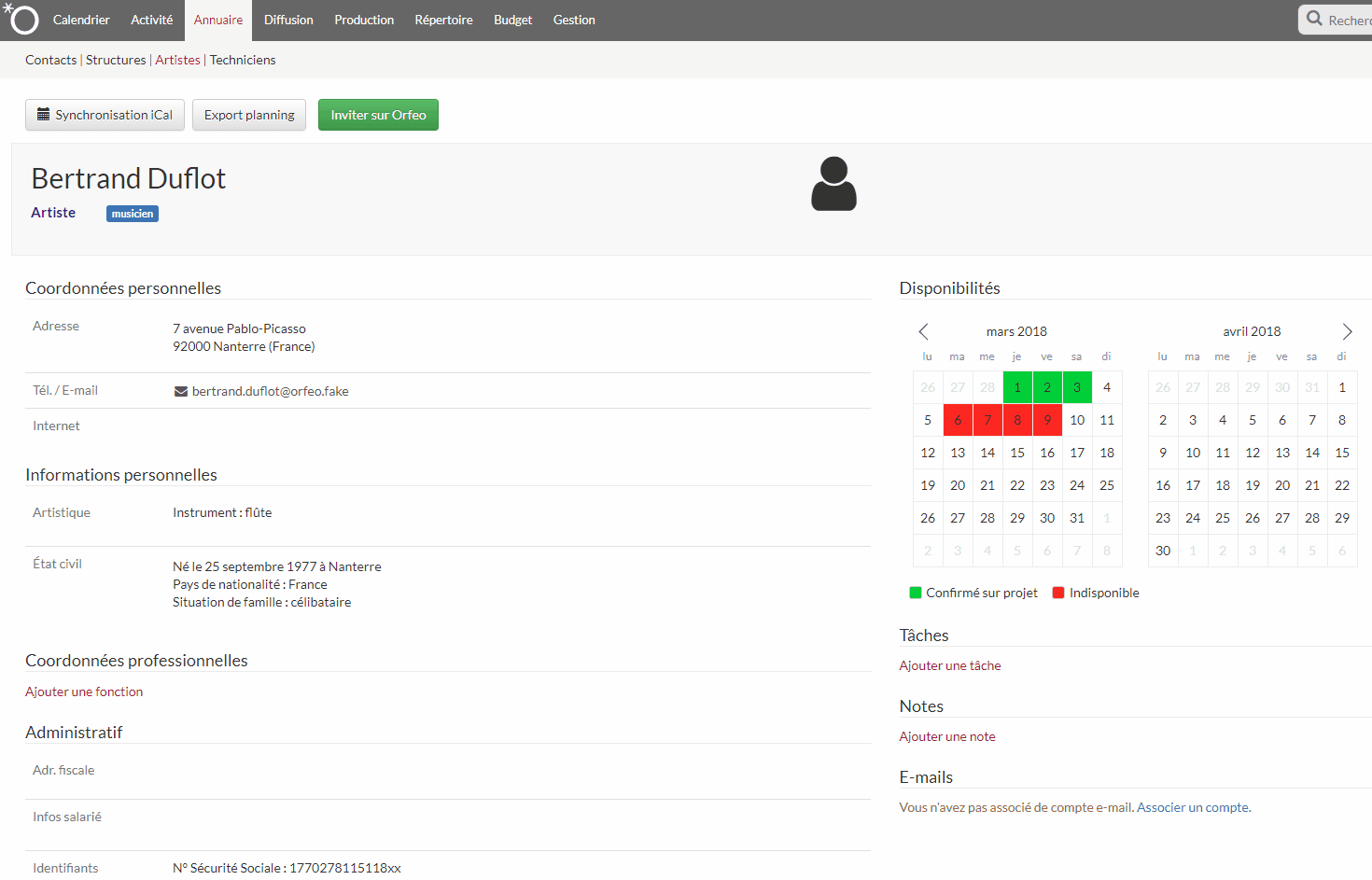Switch to the Techniciens sub-tab
This screenshot has height=880, width=1372.
[x=243, y=60]
